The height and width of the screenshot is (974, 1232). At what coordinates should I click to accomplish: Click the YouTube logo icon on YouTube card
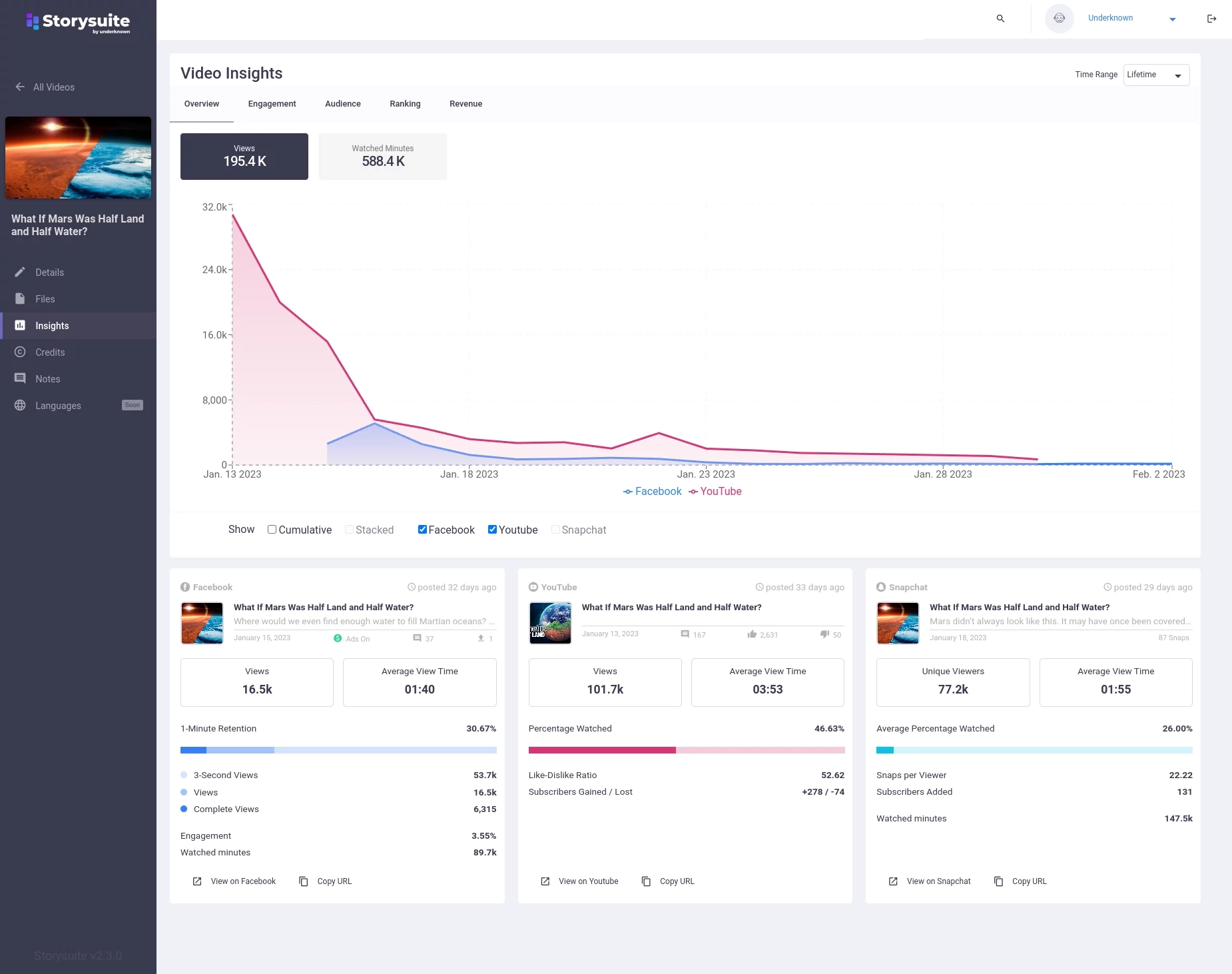click(x=533, y=587)
